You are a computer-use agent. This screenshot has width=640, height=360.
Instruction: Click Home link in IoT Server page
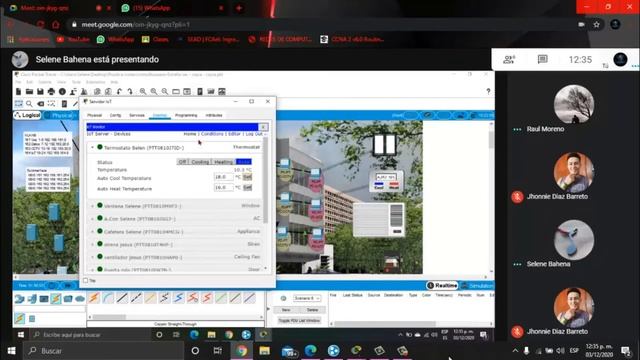(x=189, y=134)
